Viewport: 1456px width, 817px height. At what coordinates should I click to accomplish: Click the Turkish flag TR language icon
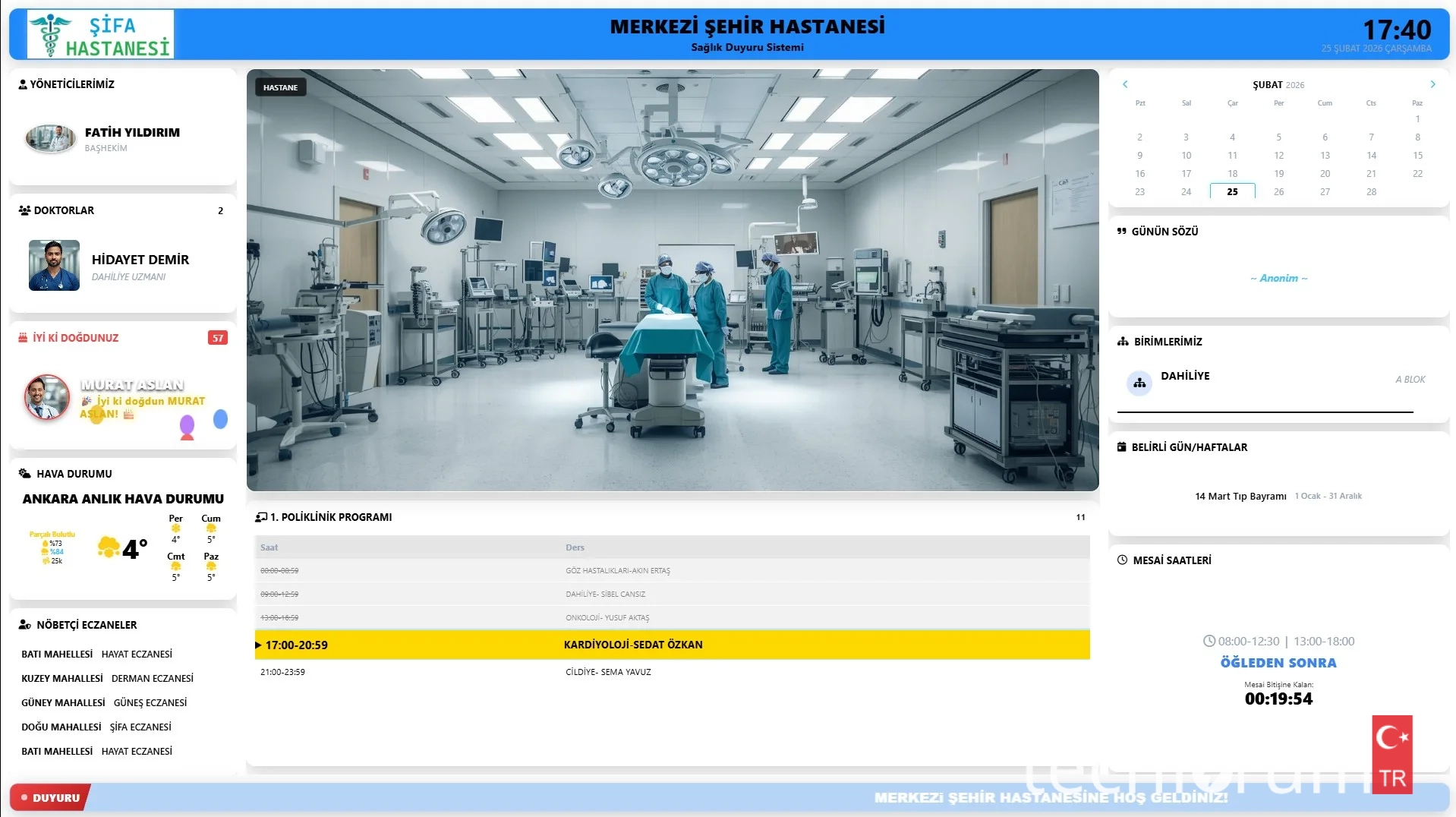click(1392, 755)
